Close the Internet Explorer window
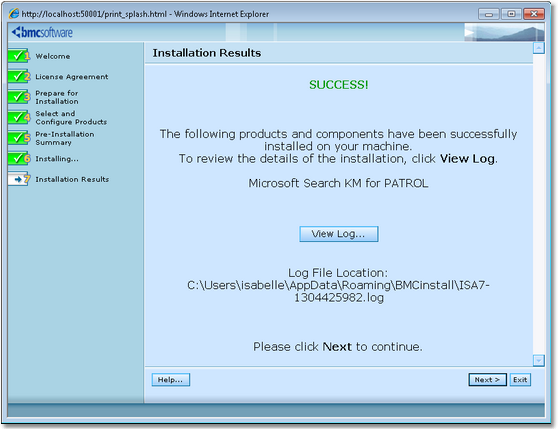558x431 pixels. pyautogui.click(x=533, y=14)
